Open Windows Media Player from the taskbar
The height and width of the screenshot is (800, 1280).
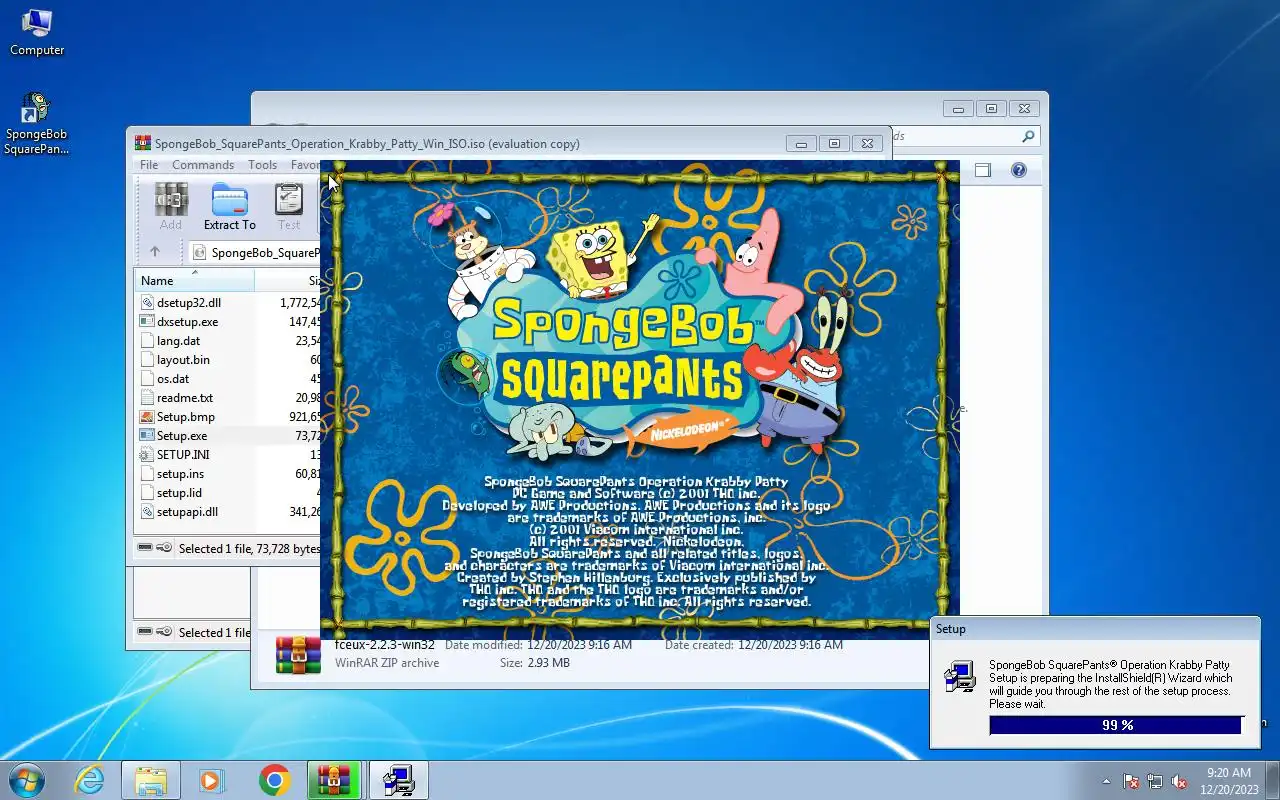(x=212, y=780)
